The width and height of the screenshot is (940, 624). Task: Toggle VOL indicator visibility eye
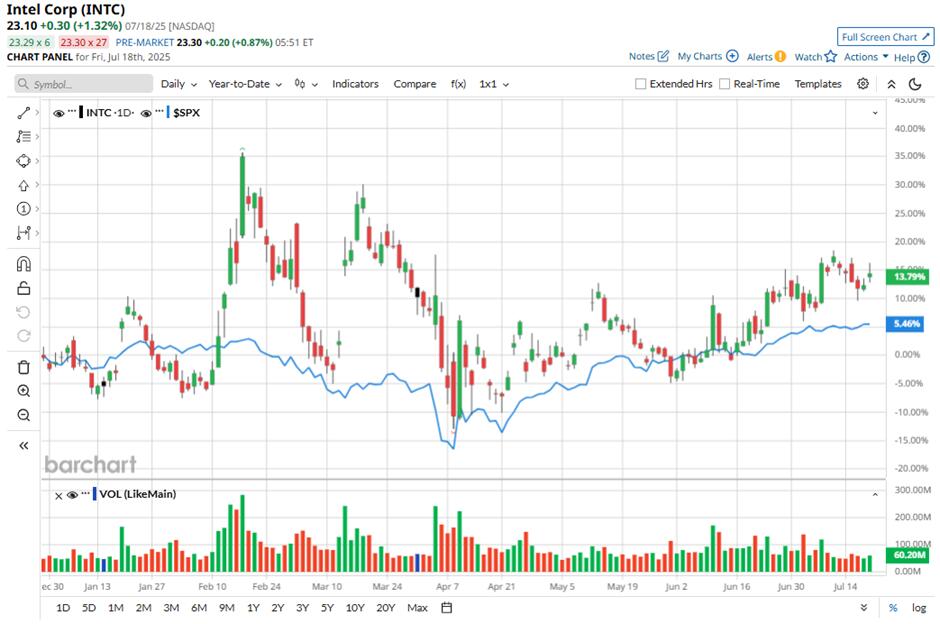pos(73,495)
